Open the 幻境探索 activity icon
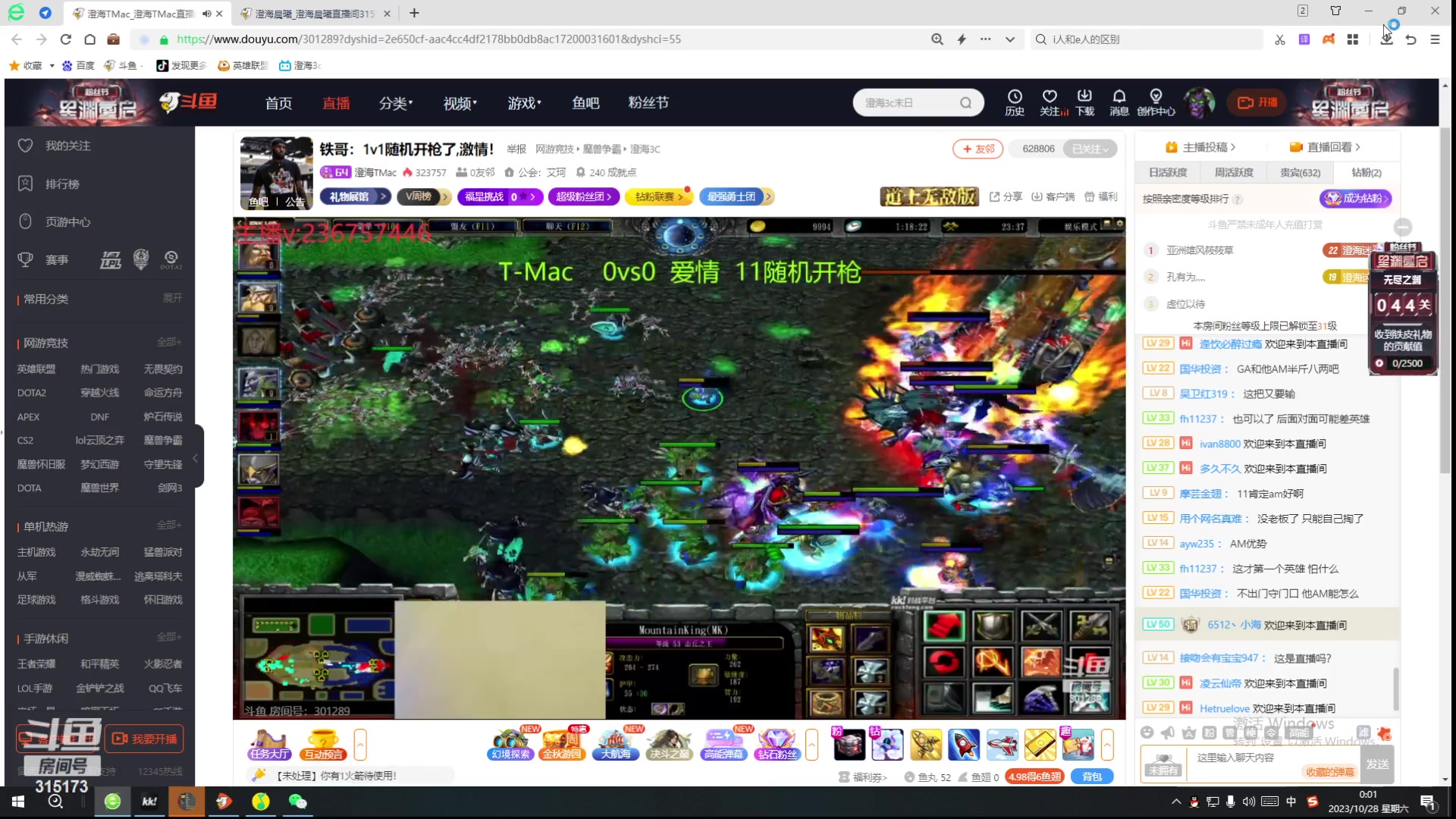1456x819 pixels. (510, 745)
